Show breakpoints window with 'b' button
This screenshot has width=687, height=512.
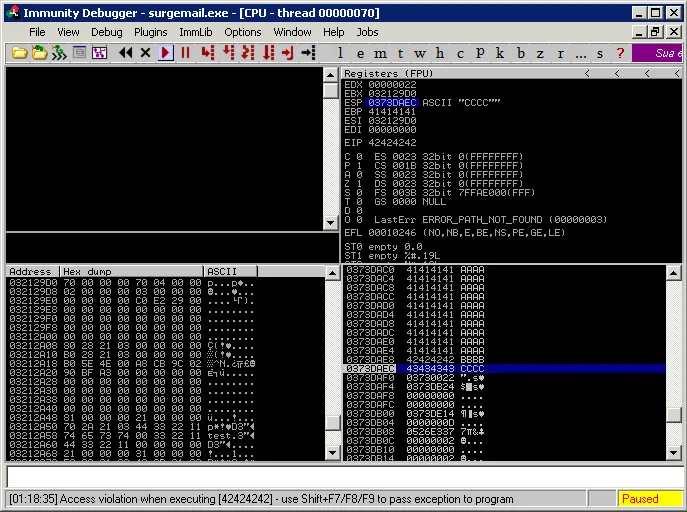[520, 53]
